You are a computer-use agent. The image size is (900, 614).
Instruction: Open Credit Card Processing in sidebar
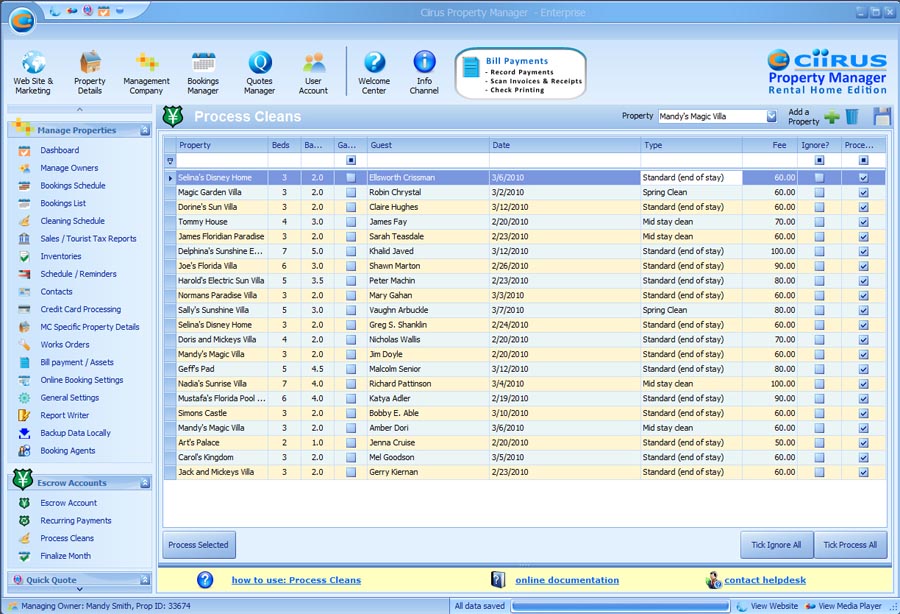coord(80,309)
